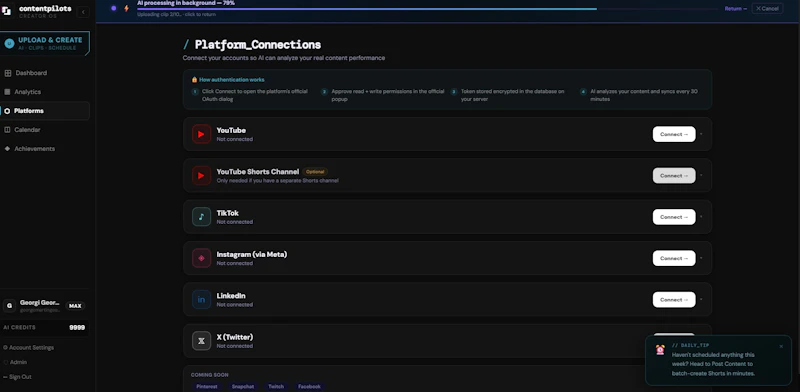Collapse the sidebar with the chevron button
The image size is (800, 392).
coord(83,12)
